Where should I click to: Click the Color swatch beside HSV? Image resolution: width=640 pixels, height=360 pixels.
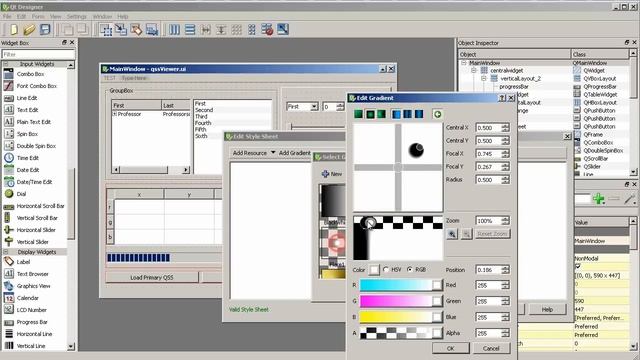pyautogui.click(x=374, y=270)
